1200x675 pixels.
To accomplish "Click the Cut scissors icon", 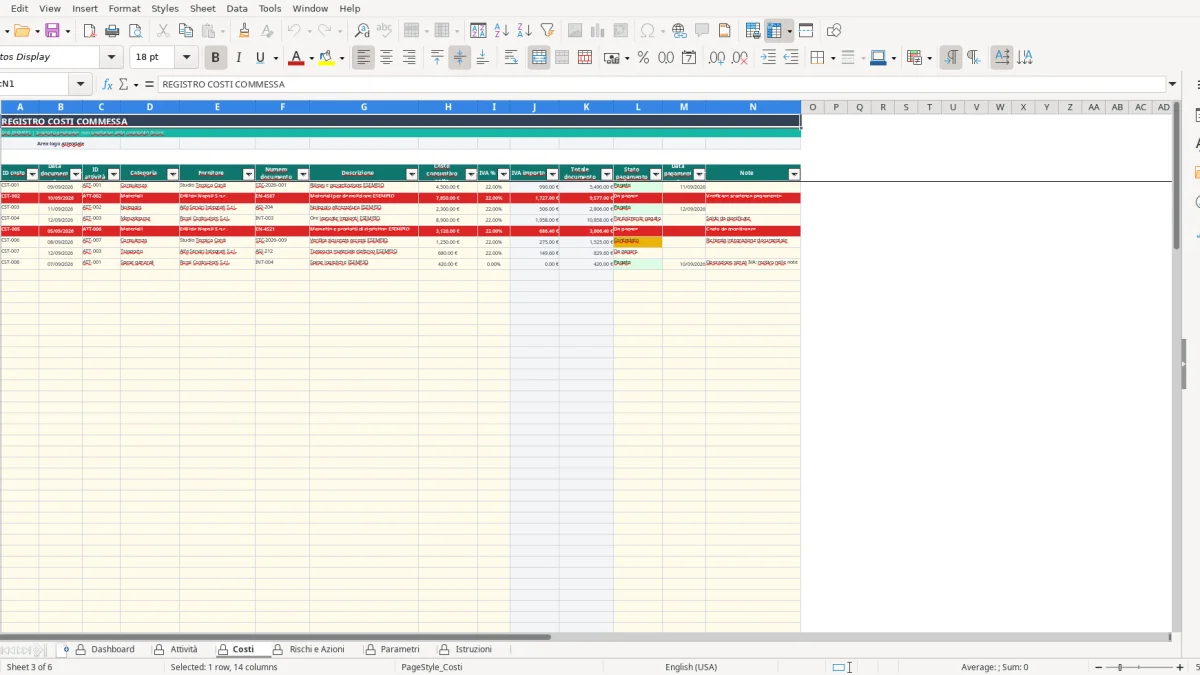I will tap(164, 31).
